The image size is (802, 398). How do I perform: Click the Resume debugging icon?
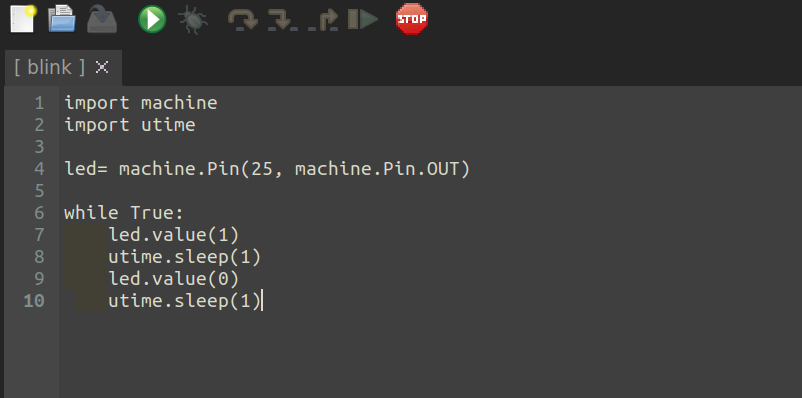(x=363, y=19)
